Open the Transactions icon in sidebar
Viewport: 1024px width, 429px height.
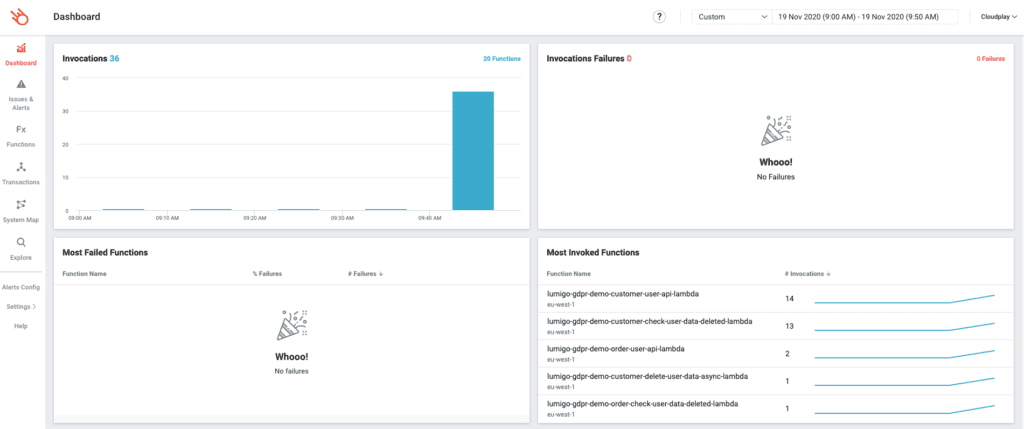[21, 167]
